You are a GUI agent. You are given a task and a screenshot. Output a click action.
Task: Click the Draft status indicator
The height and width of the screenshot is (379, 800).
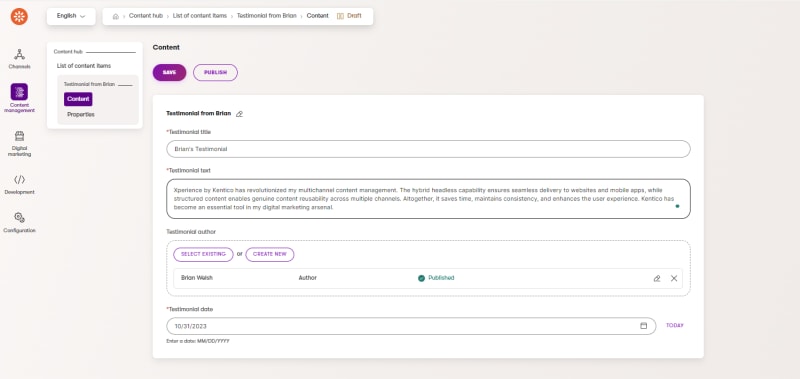[349, 16]
